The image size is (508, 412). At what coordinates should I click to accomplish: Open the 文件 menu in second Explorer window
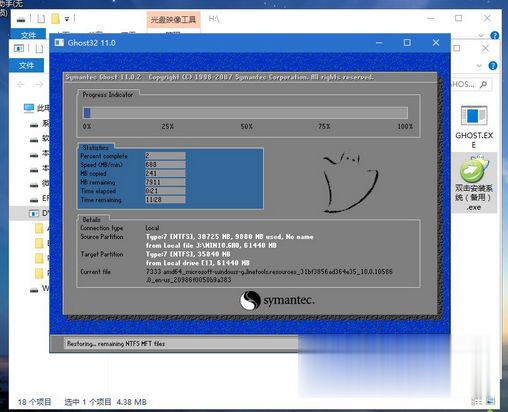[x=26, y=65]
